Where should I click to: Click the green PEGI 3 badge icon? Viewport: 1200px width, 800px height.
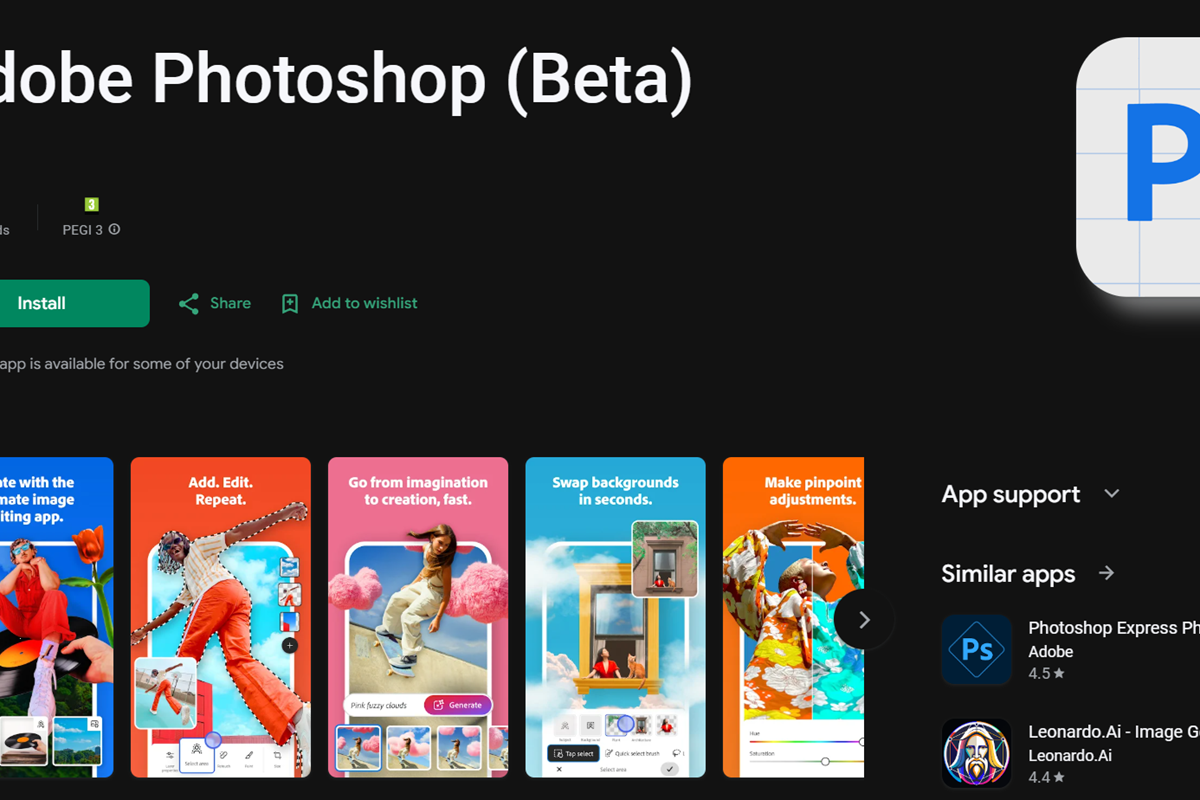tap(91, 204)
